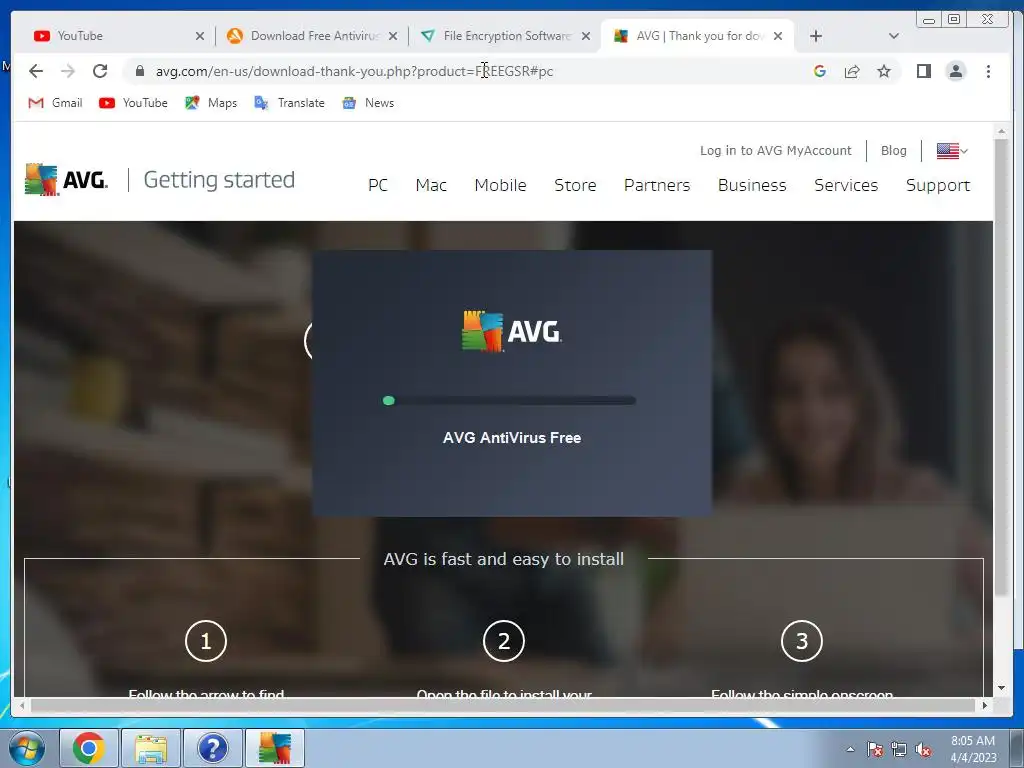The width and height of the screenshot is (1024, 768).
Task: Open the Translate bookmark
Action: click(x=289, y=103)
